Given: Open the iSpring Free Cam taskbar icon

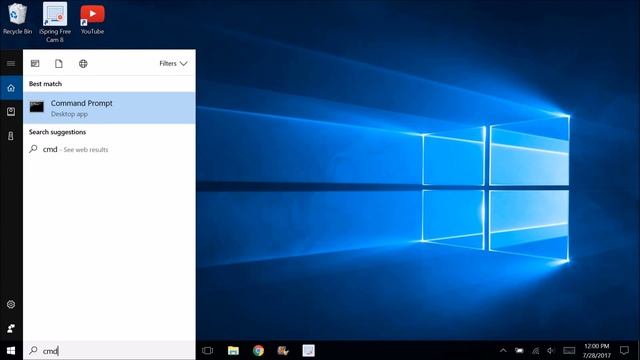Looking at the screenshot, I should click(308, 350).
